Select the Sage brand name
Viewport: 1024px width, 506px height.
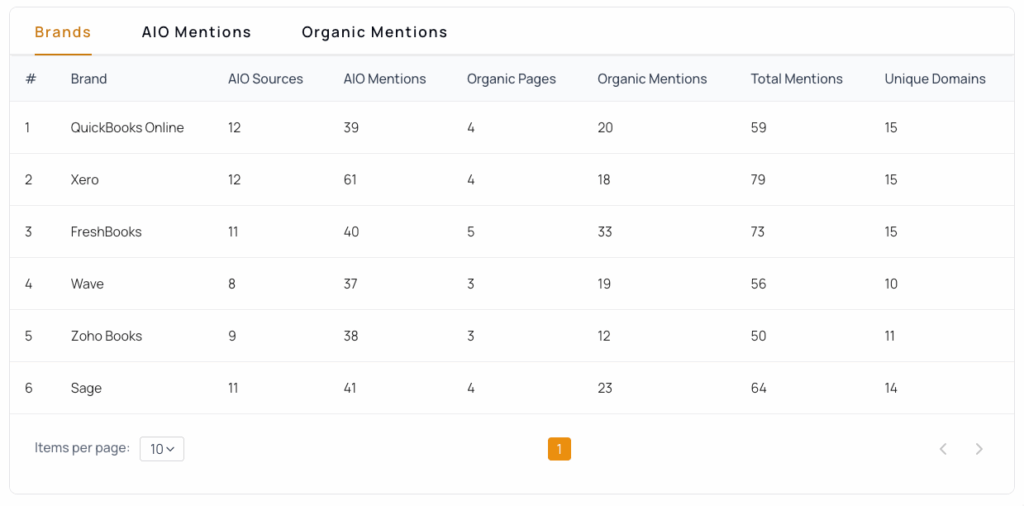coord(86,388)
